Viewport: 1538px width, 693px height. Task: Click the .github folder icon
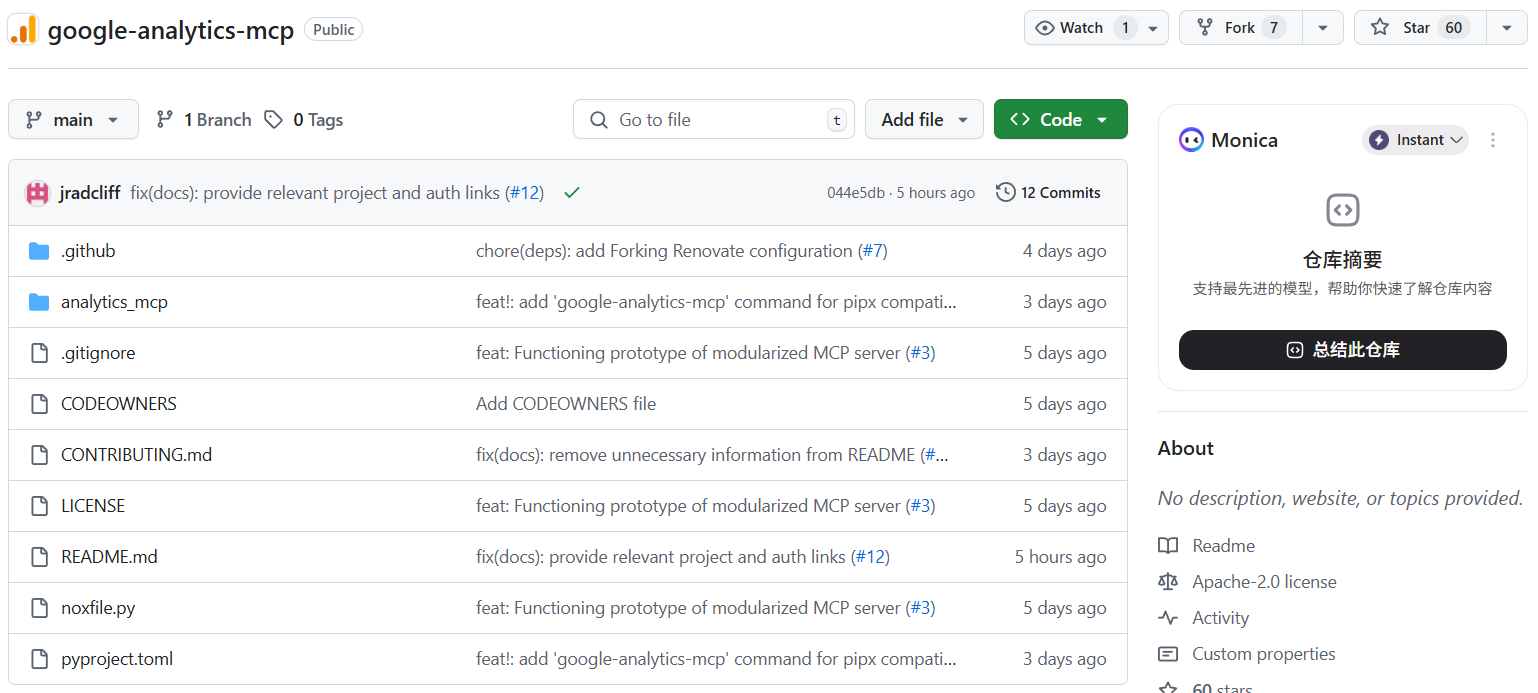click(39, 251)
